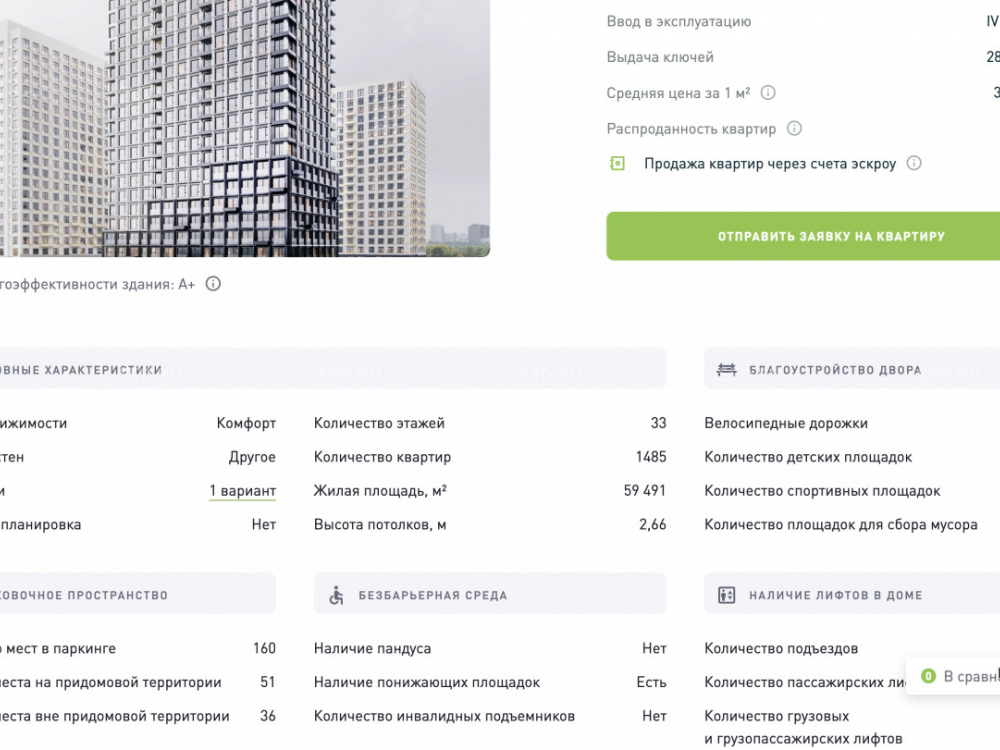This screenshot has width=1000, height=750.
Task: Click the Безбарьерная среда section title
Action: (433, 596)
